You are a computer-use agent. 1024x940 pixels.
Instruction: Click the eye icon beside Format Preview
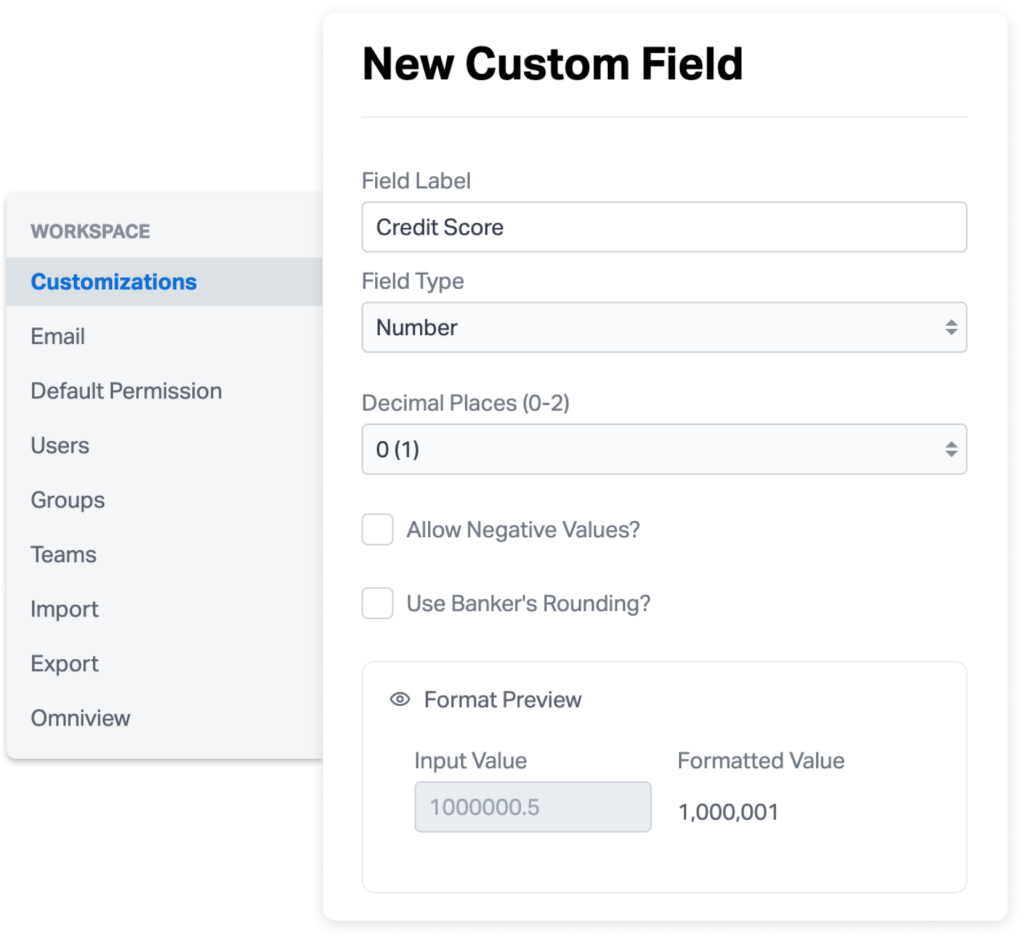pos(400,700)
